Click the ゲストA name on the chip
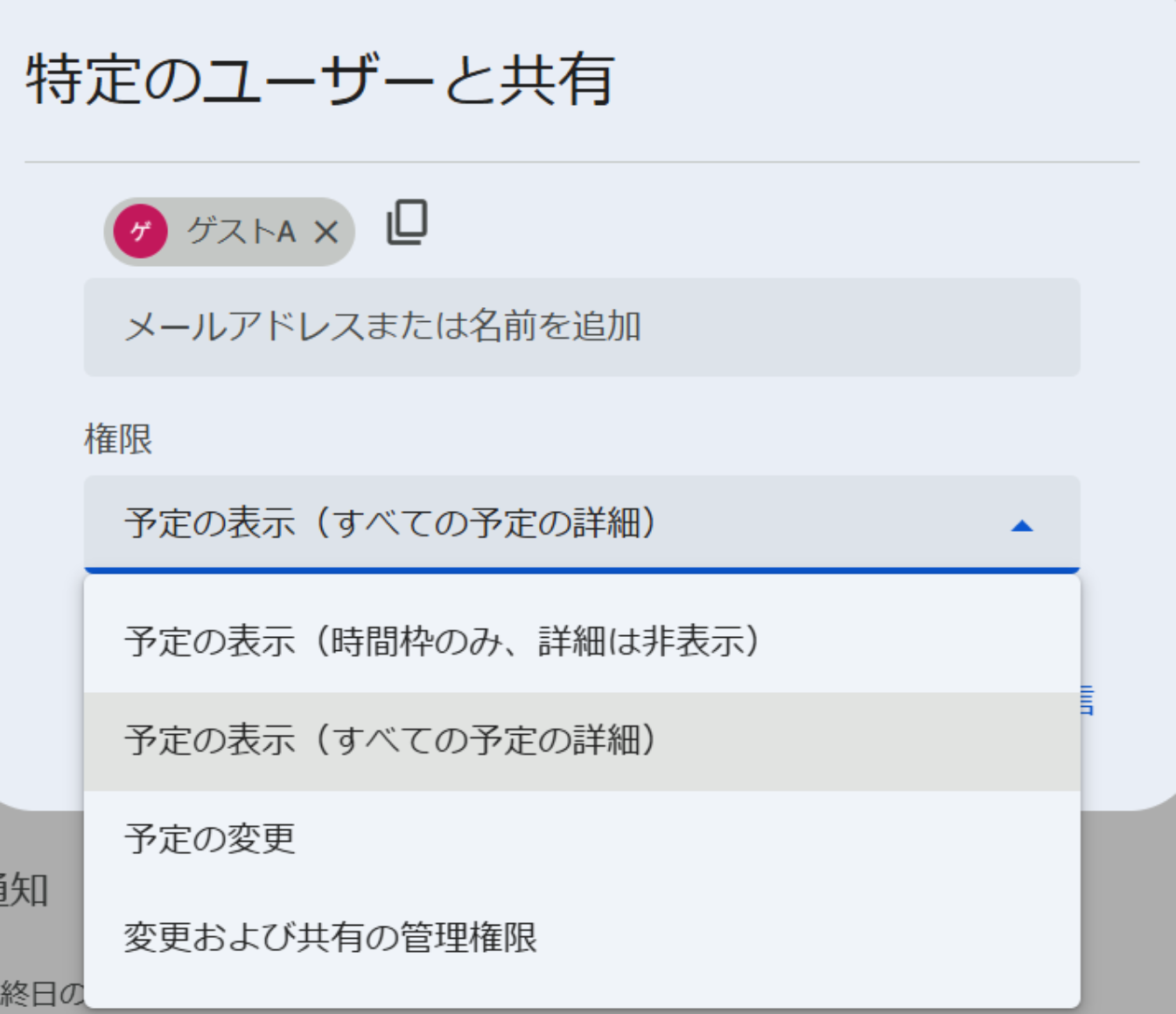 coord(241,232)
